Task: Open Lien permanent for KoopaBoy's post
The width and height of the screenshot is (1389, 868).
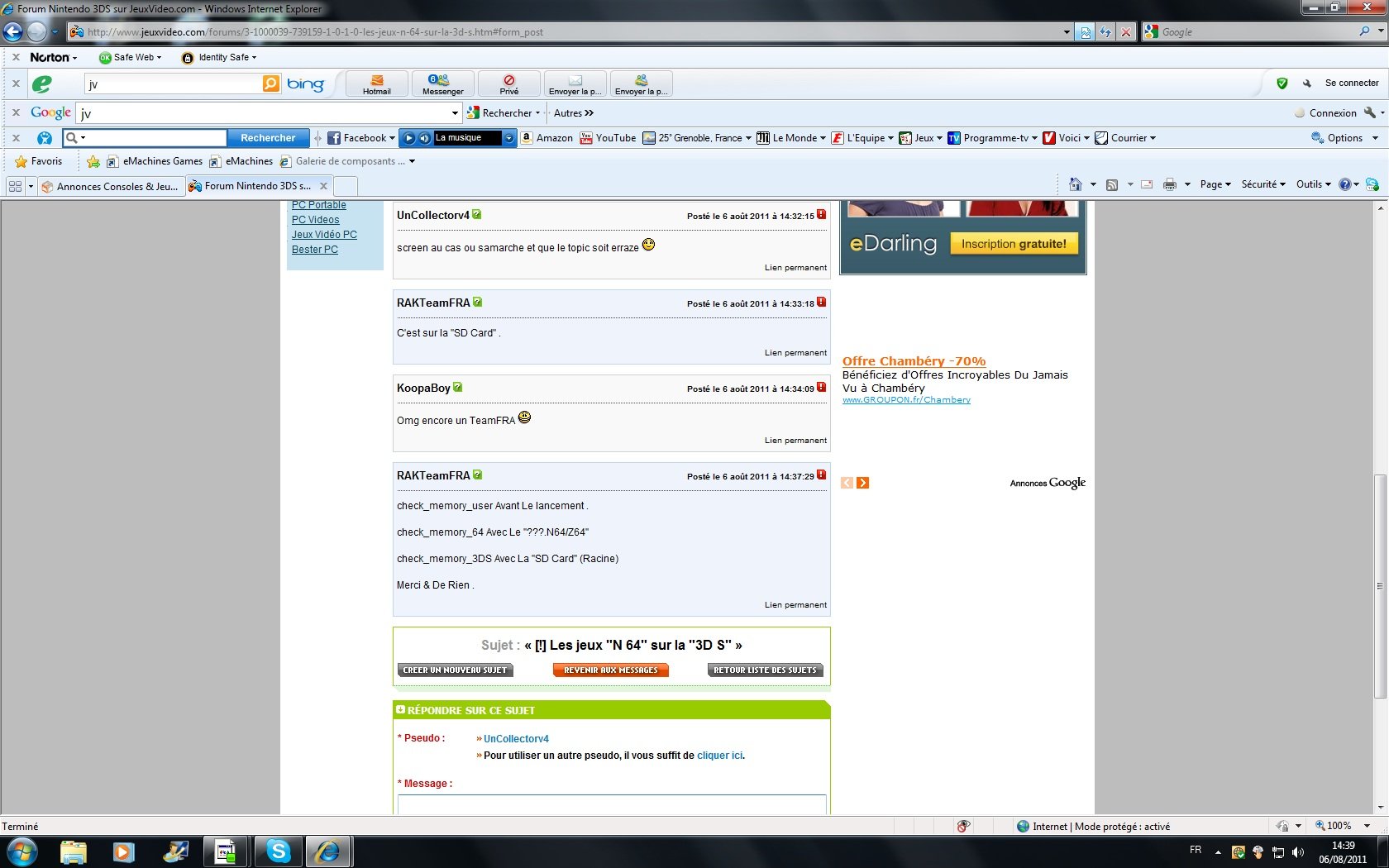Action: [795, 441]
